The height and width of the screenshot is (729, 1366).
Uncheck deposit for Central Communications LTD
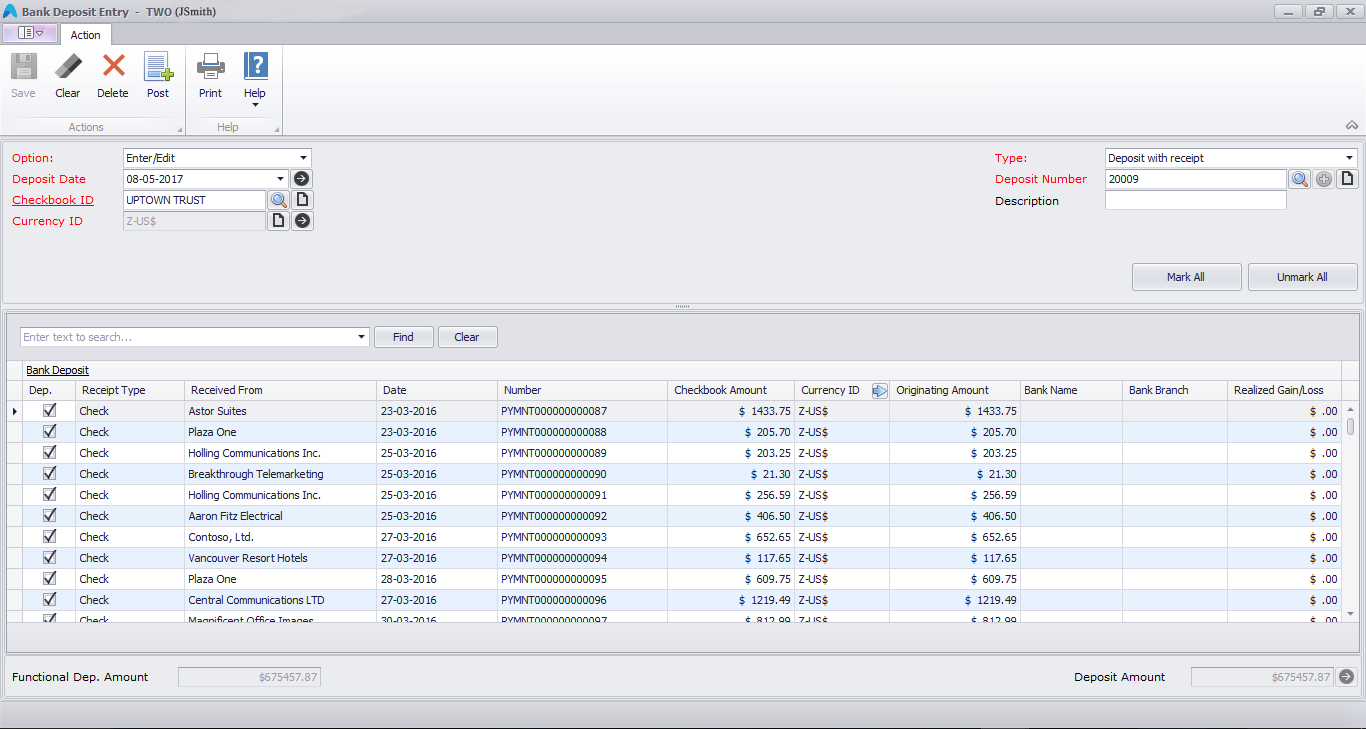coord(49,599)
